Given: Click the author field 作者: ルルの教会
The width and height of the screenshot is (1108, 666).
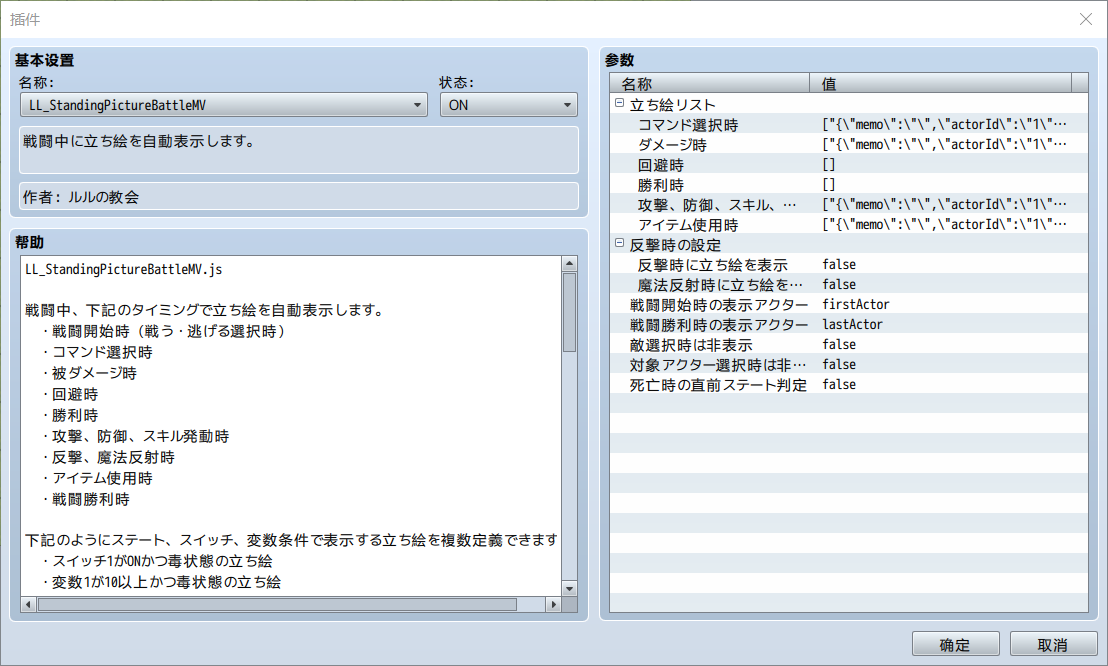Looking at the screenshot, I should [x=299, y=197].
